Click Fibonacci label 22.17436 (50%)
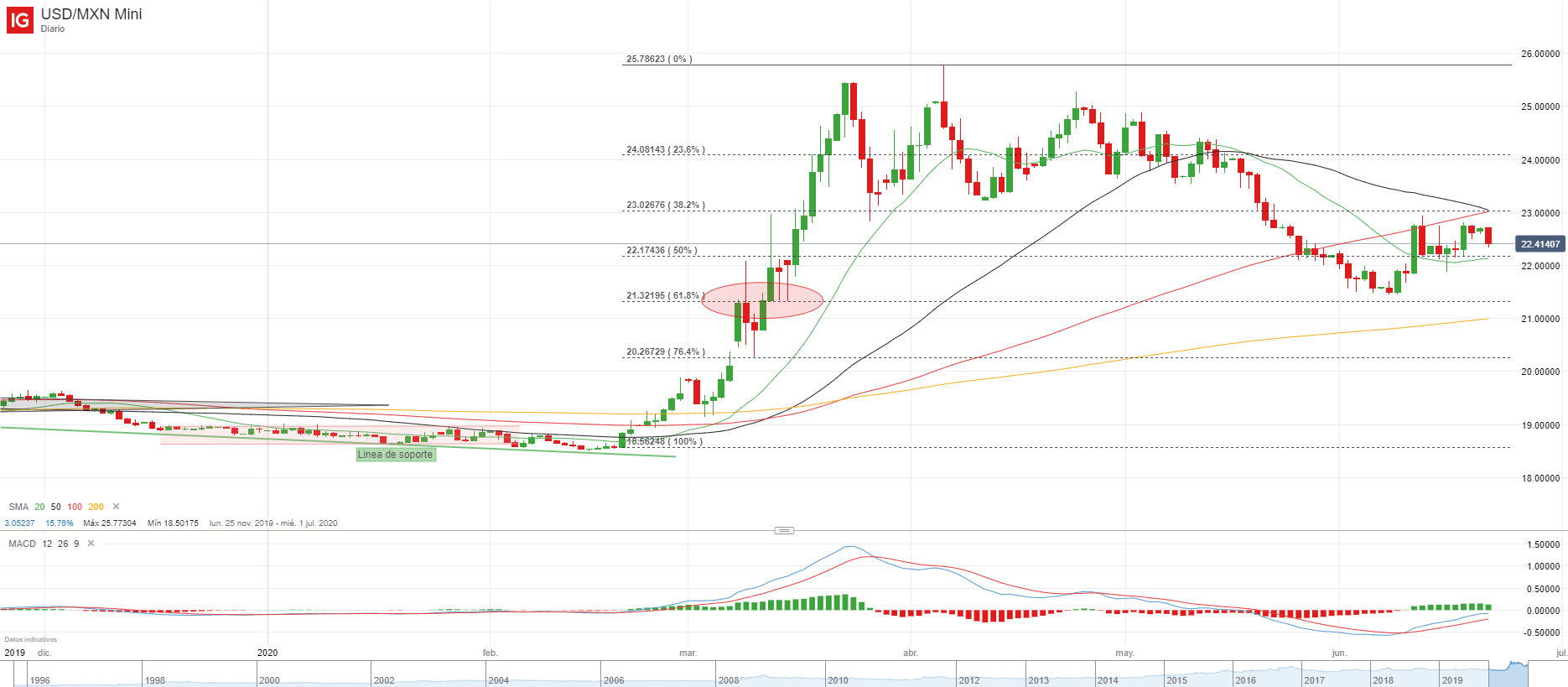The height and width of the screenshot is (687, 1568). [x=662, y=250]
